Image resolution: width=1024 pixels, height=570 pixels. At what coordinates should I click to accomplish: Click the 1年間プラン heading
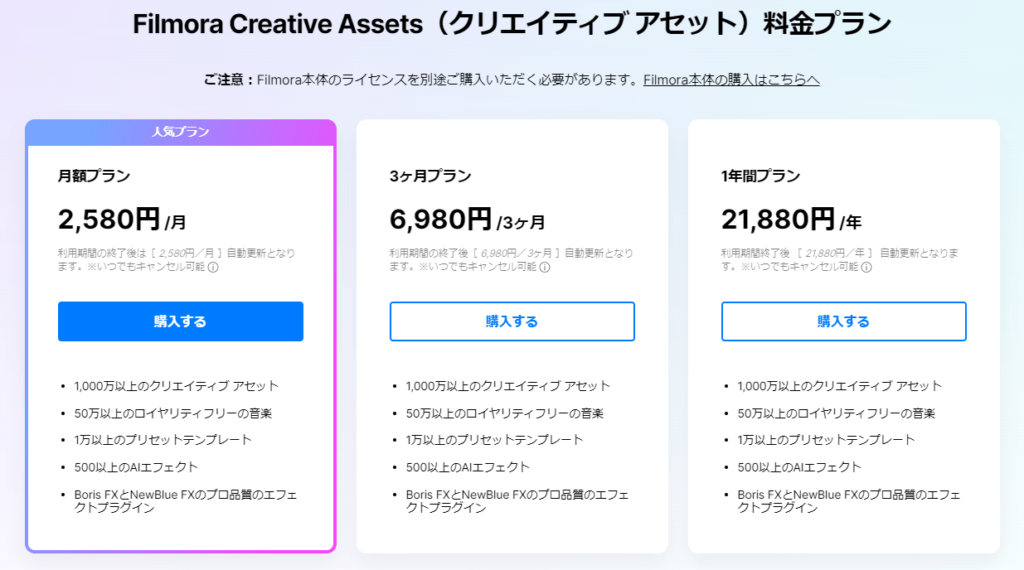pyautogui.click(x=760, y=176)
